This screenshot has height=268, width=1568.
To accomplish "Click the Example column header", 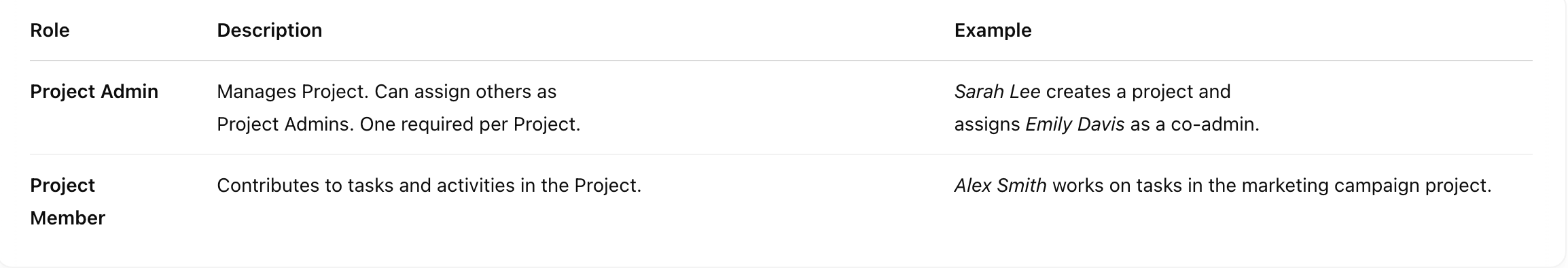I will 993,31.
